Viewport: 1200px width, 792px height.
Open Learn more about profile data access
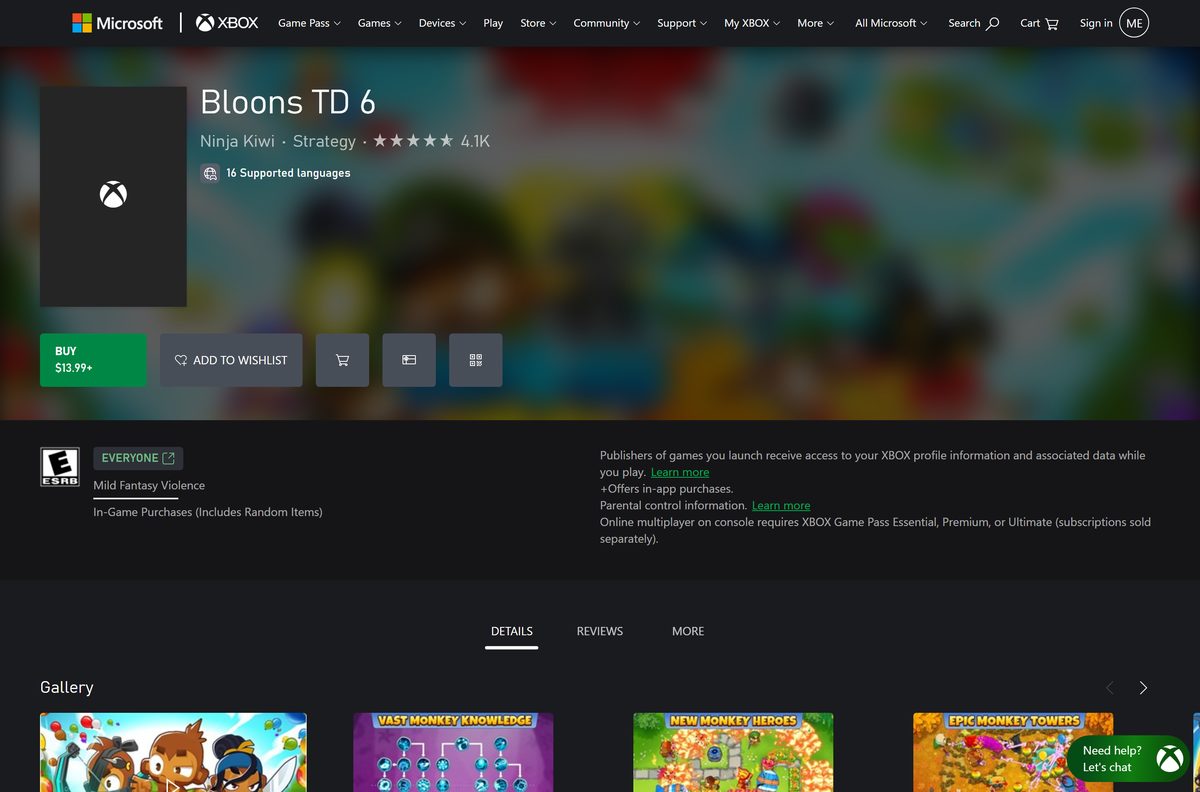[x=680, y=472]
